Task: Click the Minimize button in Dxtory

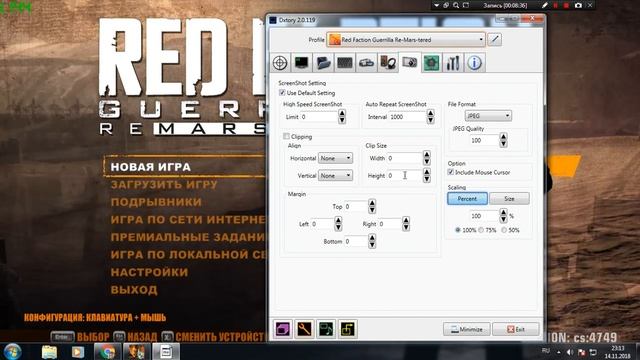Action: pos(467,329)
